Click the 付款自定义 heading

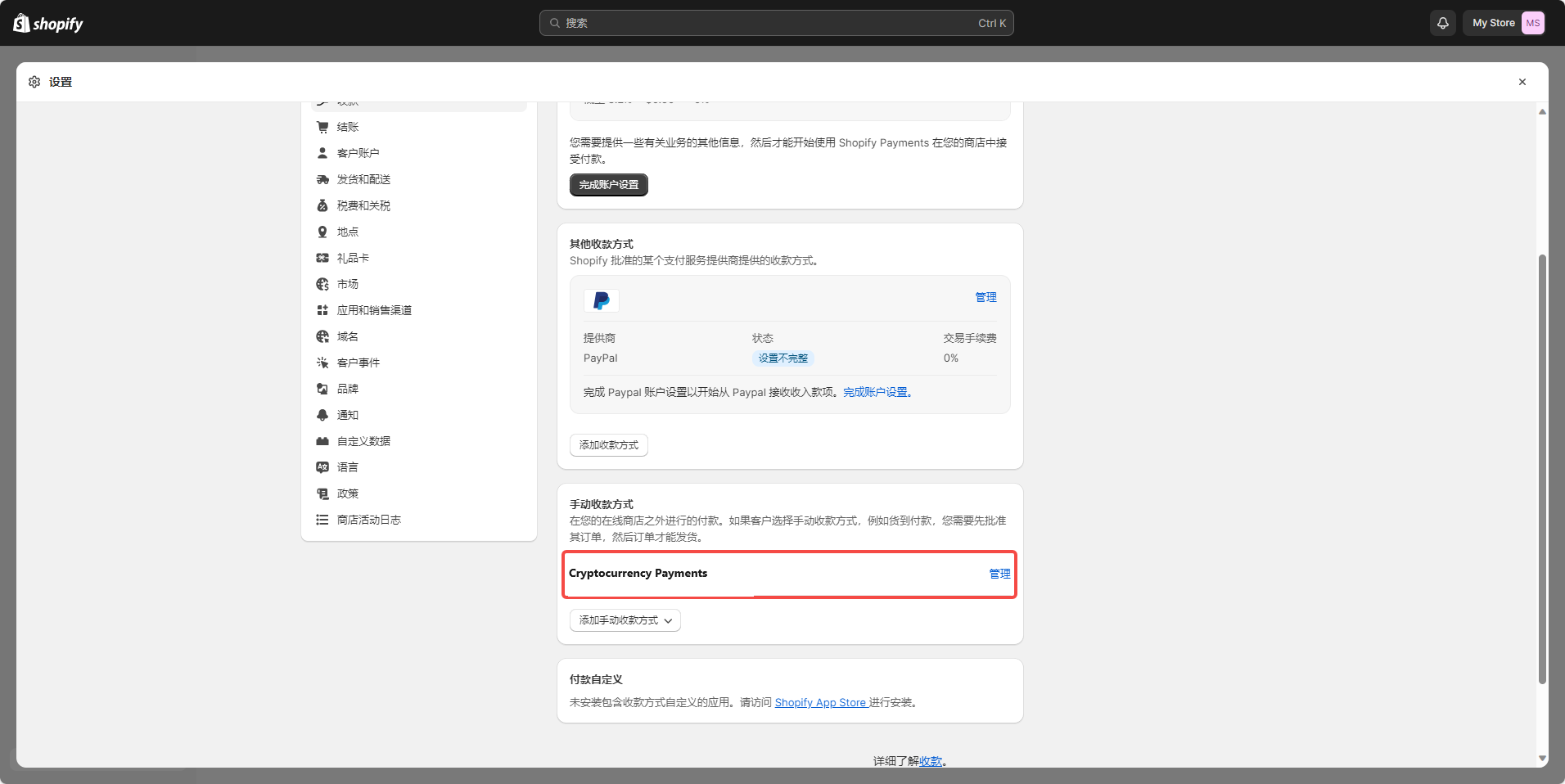coord(596,679)
